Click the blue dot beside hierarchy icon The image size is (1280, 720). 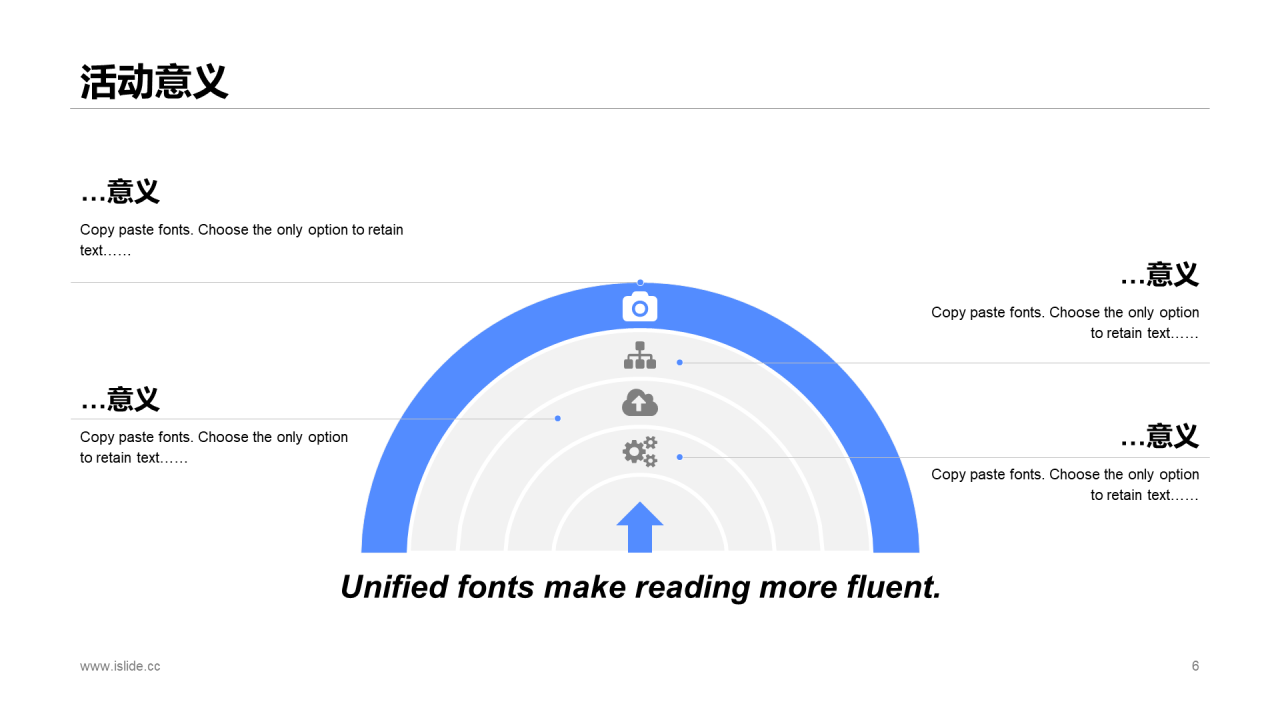click(680, 362)
